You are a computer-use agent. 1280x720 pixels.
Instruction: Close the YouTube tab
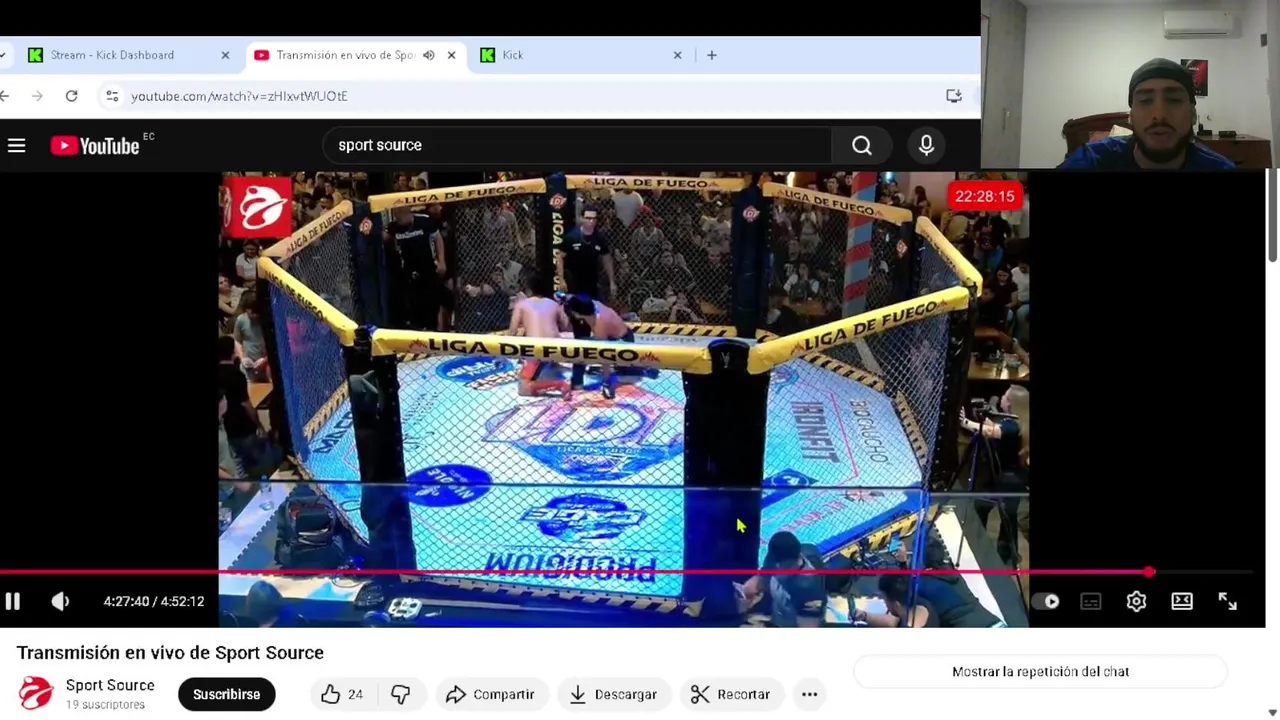coord(451,55)
